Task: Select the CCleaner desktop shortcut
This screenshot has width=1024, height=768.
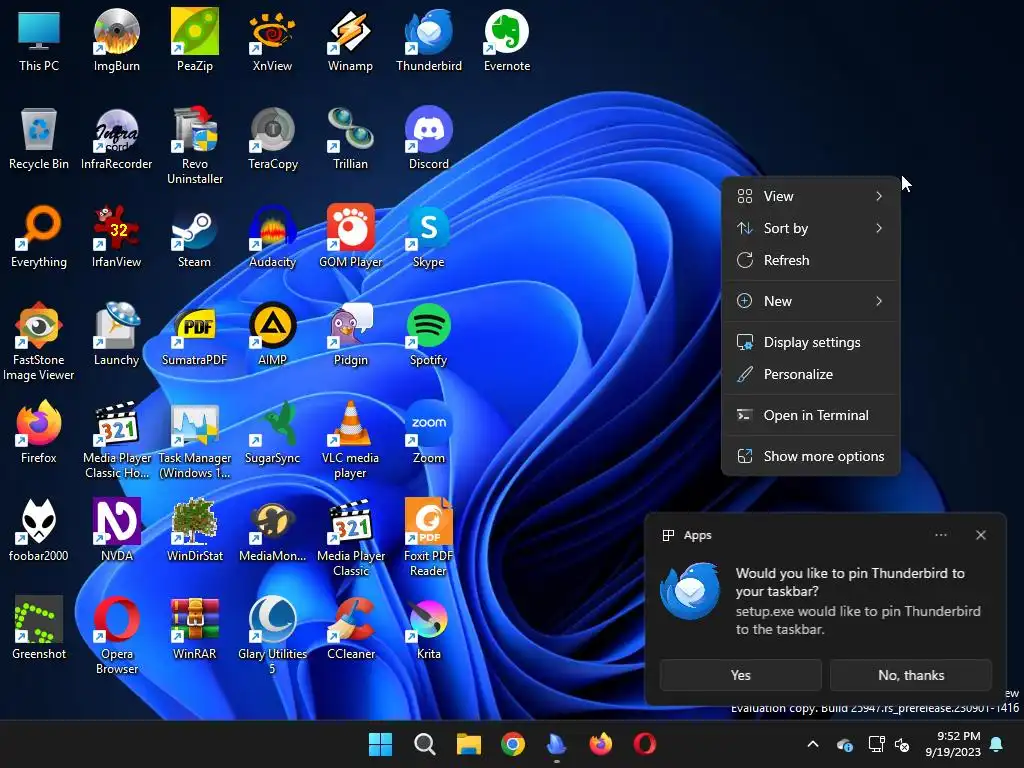Action: 351,628
